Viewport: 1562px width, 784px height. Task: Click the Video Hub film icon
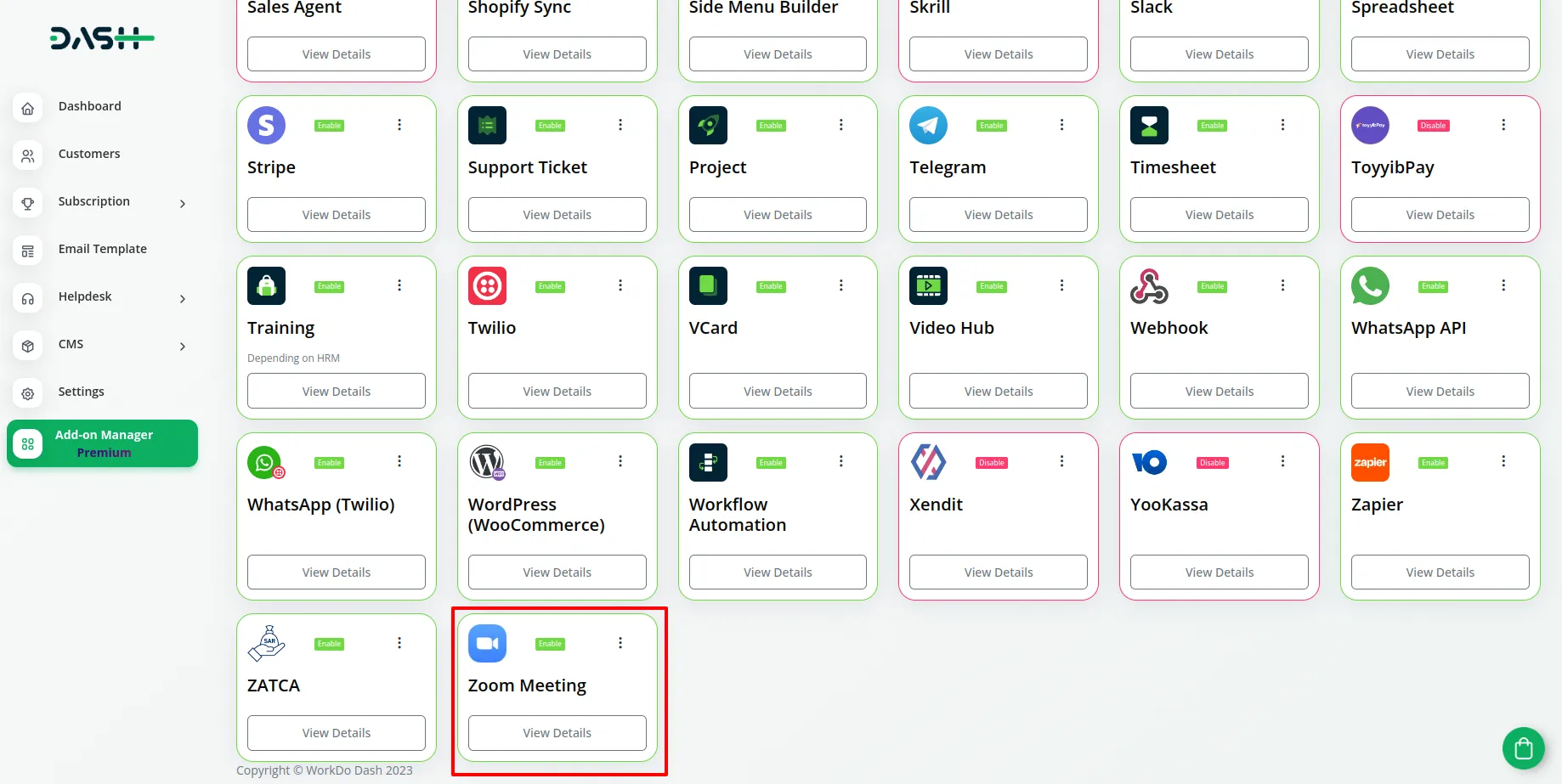coord(928,286)
